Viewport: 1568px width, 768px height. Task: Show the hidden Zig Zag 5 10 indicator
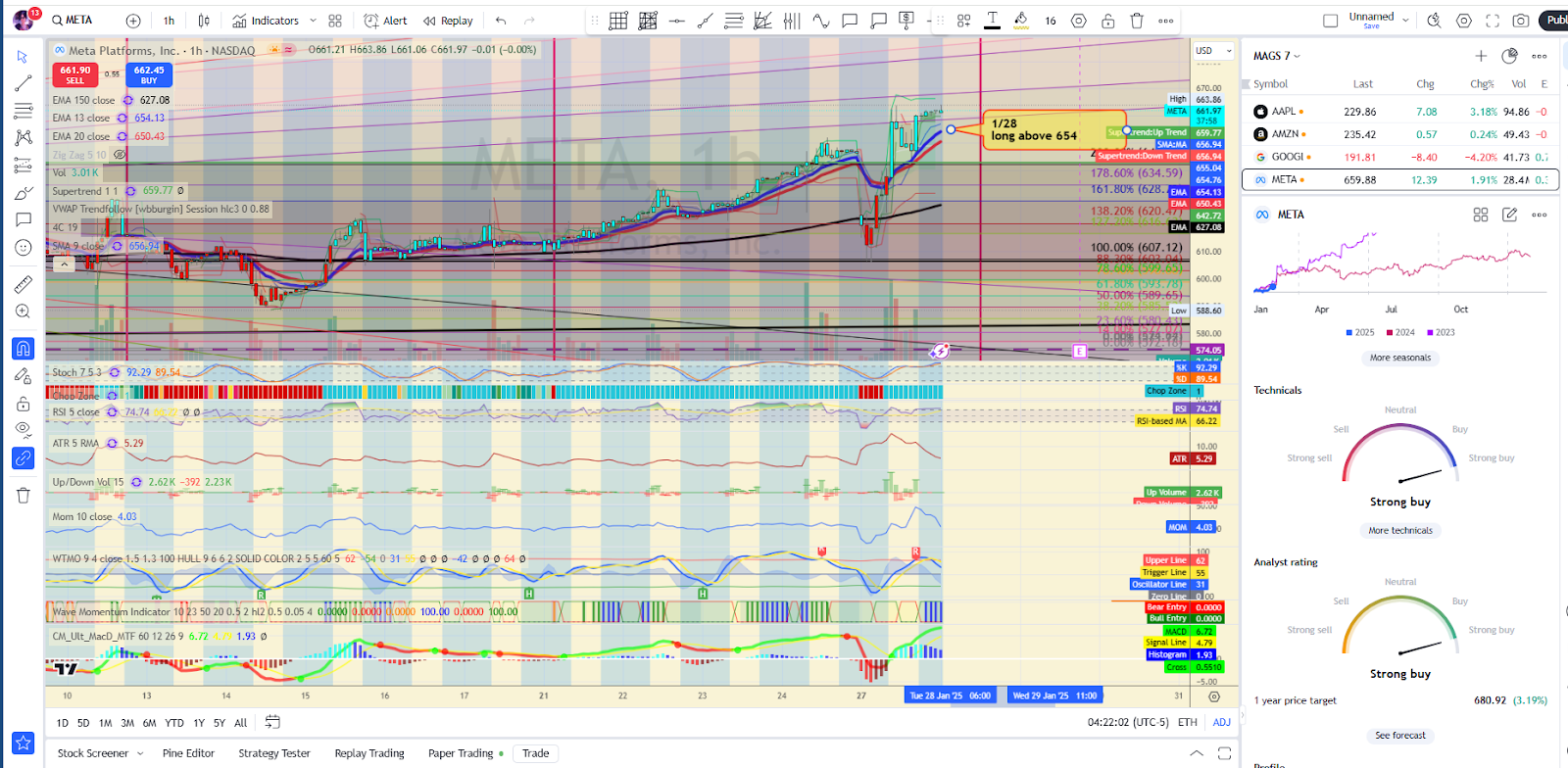[x=120, y=155]
